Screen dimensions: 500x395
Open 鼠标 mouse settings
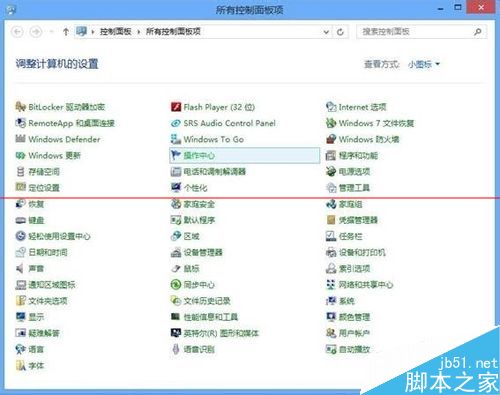(185, 268)
